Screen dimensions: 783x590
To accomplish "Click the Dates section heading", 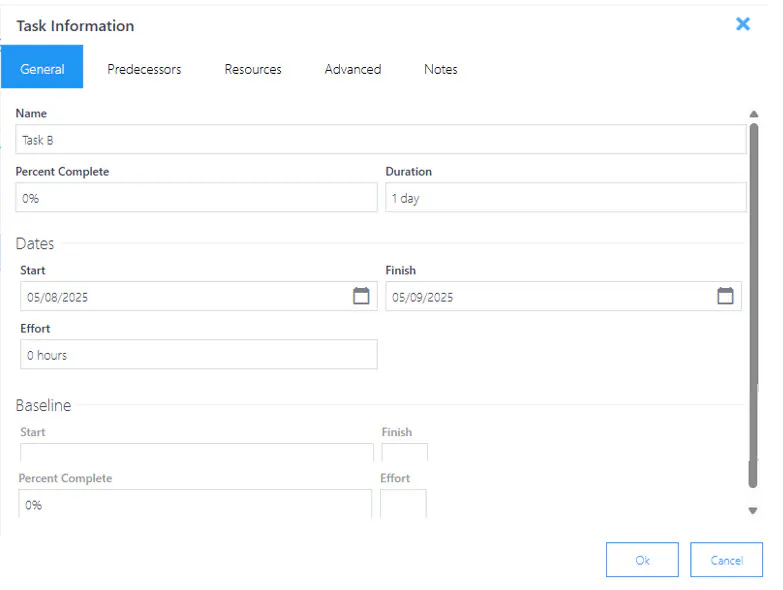I will (x=34, y=243).
